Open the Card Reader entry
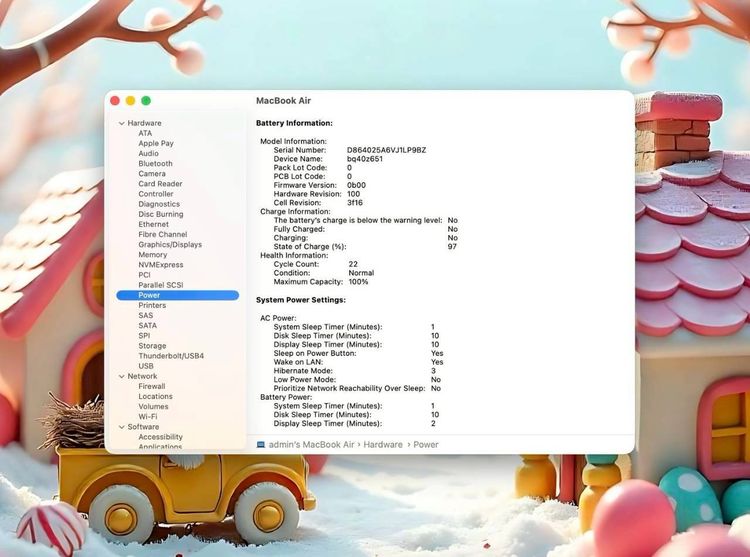Viewport: 750px width, 557px height. [x=160, y=184]
